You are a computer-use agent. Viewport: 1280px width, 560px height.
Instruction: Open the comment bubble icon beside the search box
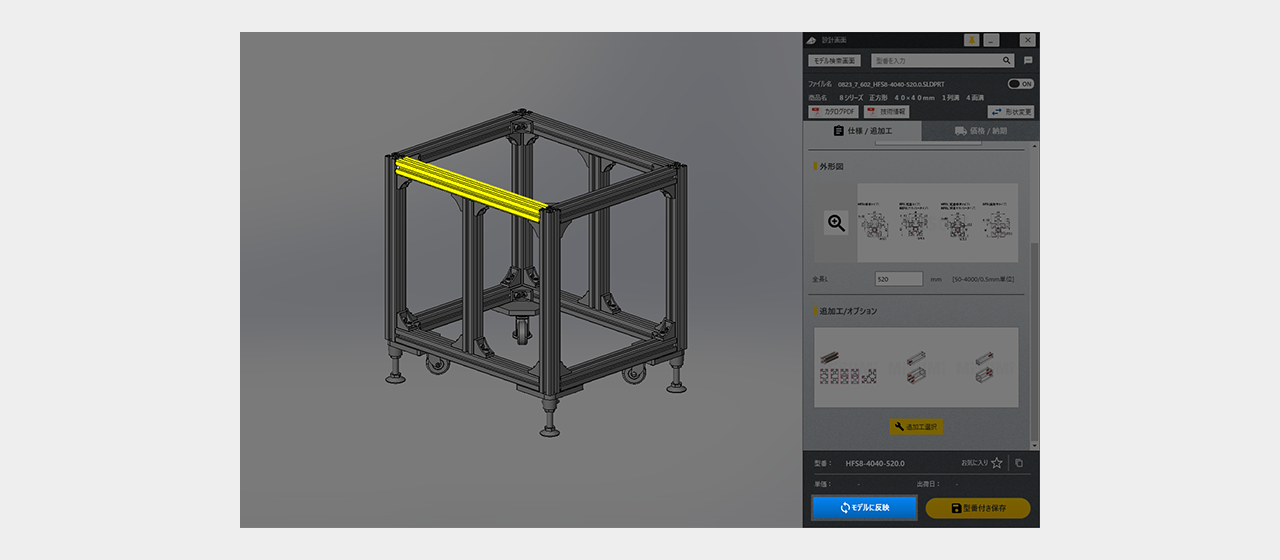click(x=1027, y=61)
